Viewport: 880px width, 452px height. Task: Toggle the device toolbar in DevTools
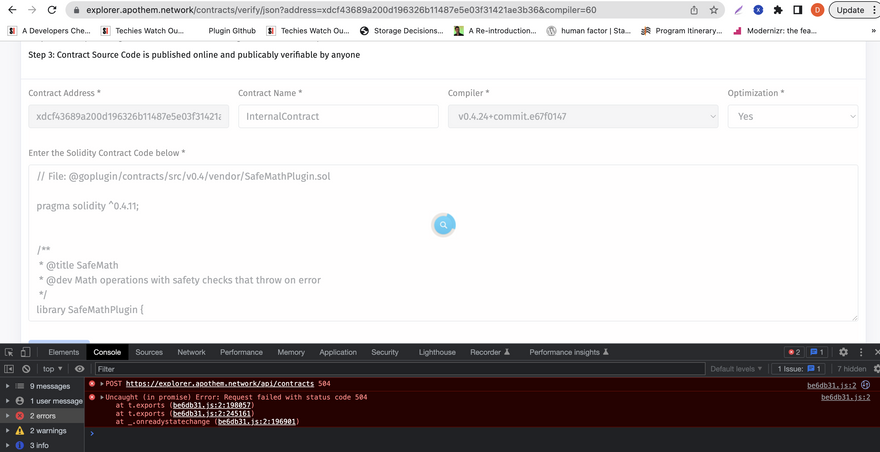tap(27, 352)
